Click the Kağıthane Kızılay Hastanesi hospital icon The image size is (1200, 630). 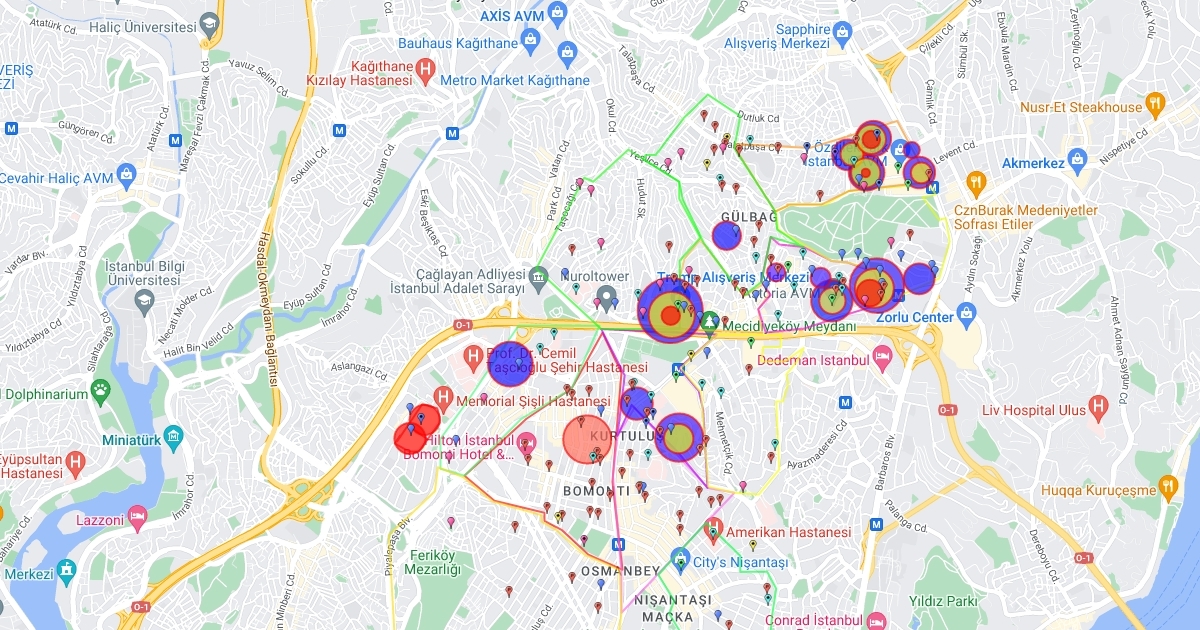(425, 70)
